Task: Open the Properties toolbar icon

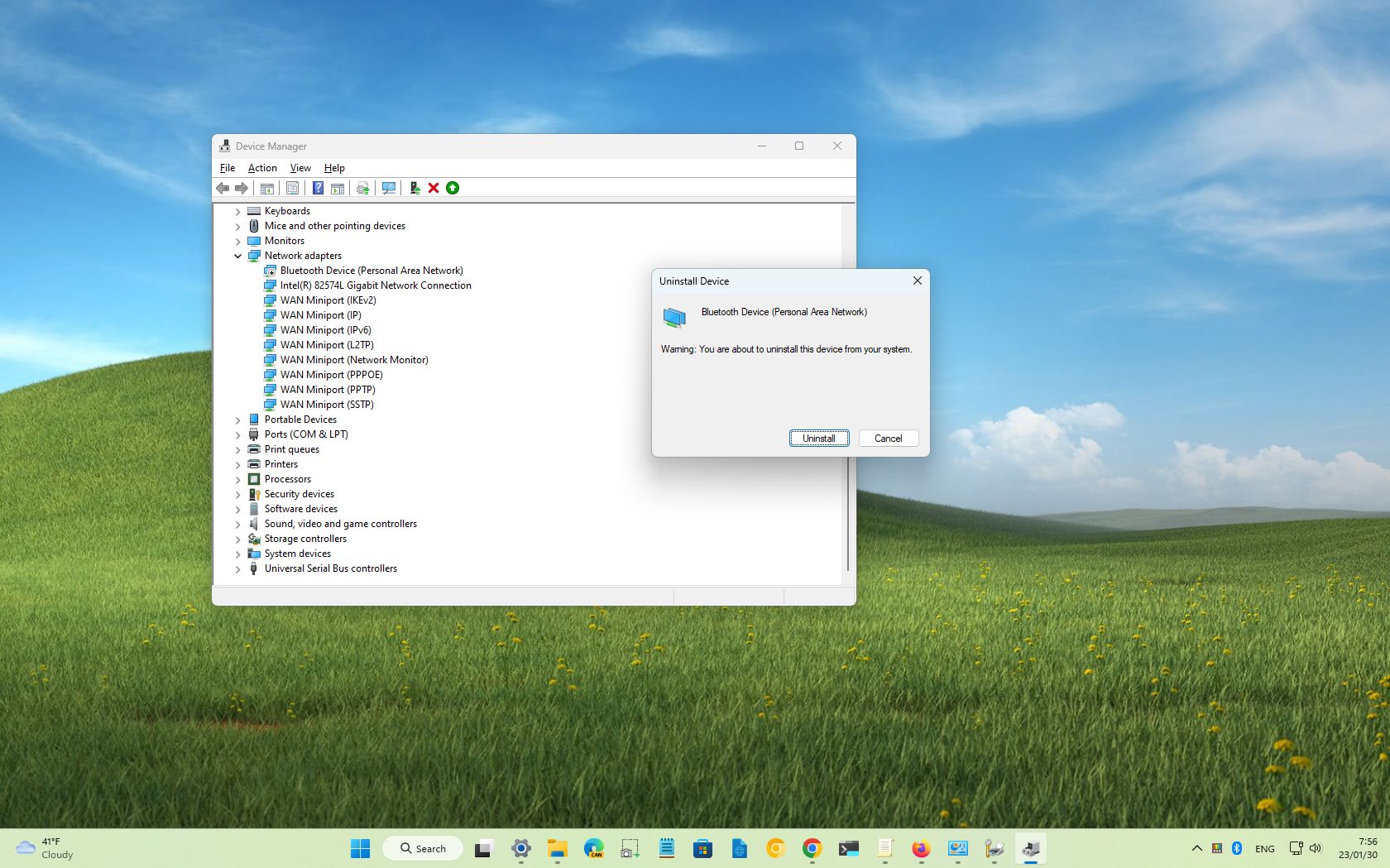Action: [x=292, y=188]
